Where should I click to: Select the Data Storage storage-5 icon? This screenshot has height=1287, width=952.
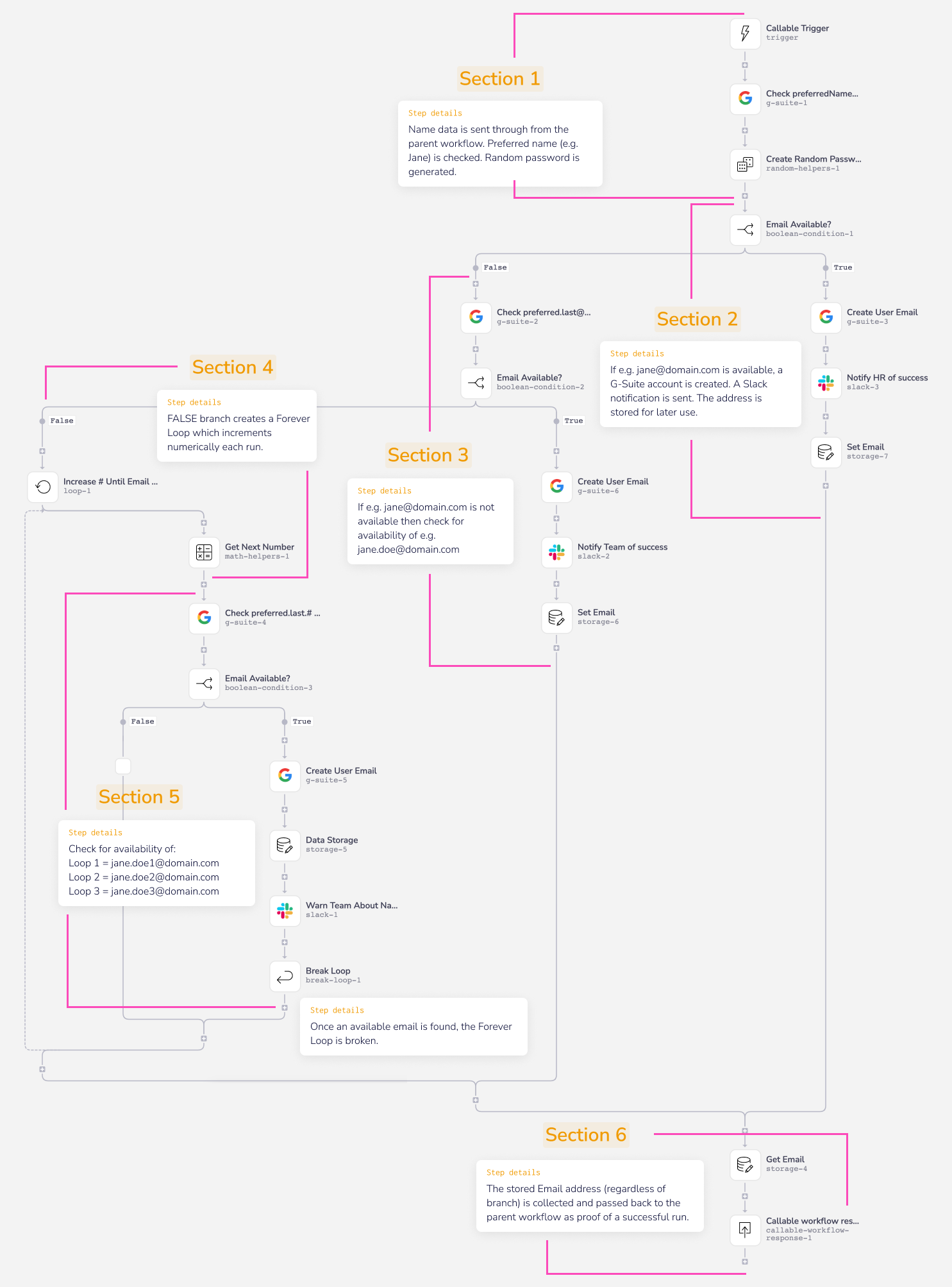[285, 845]
